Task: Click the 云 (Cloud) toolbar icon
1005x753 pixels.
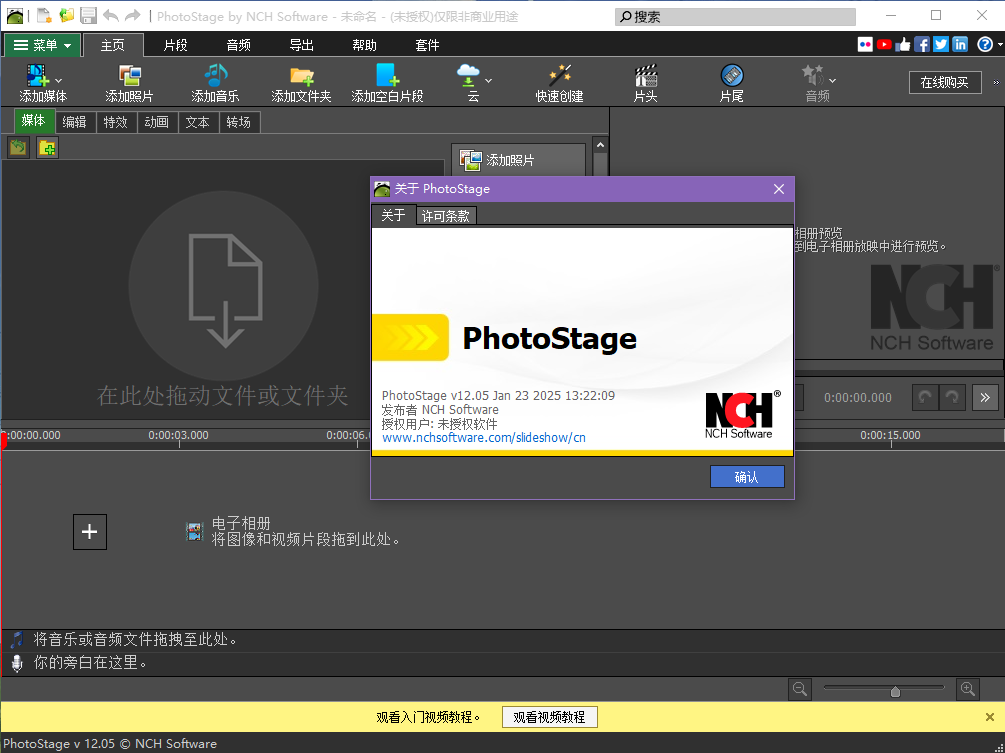Action: tap(468, 78)
